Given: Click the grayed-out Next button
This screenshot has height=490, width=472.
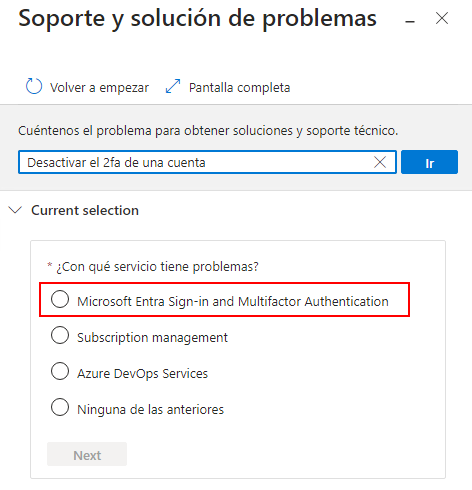Looking at the screenshot, I should [87, 454].
